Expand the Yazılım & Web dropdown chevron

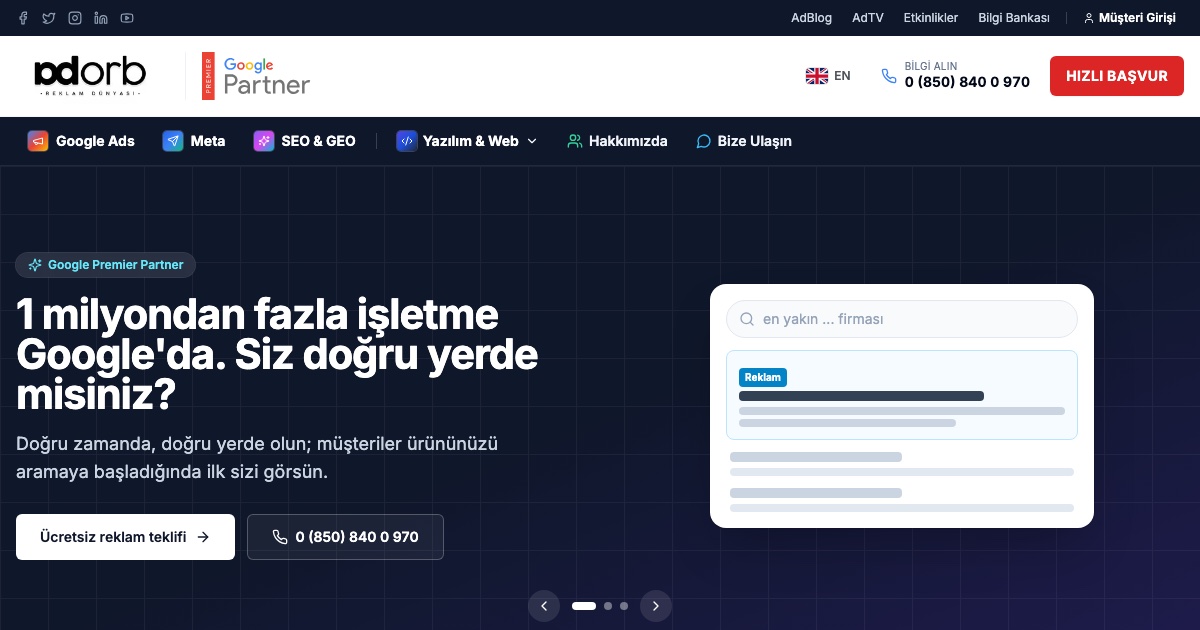coord(532,141)
